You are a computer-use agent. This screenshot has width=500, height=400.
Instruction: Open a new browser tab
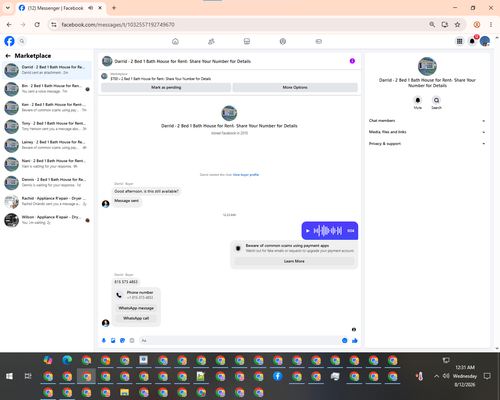pos(114,8)
